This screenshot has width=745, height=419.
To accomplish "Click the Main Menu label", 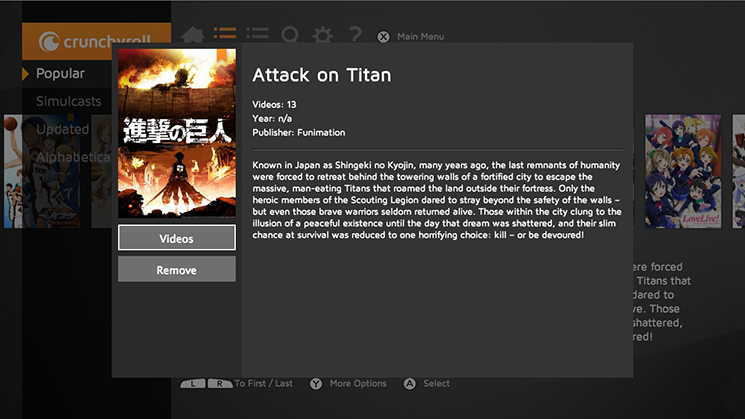I will click(421, 37).
